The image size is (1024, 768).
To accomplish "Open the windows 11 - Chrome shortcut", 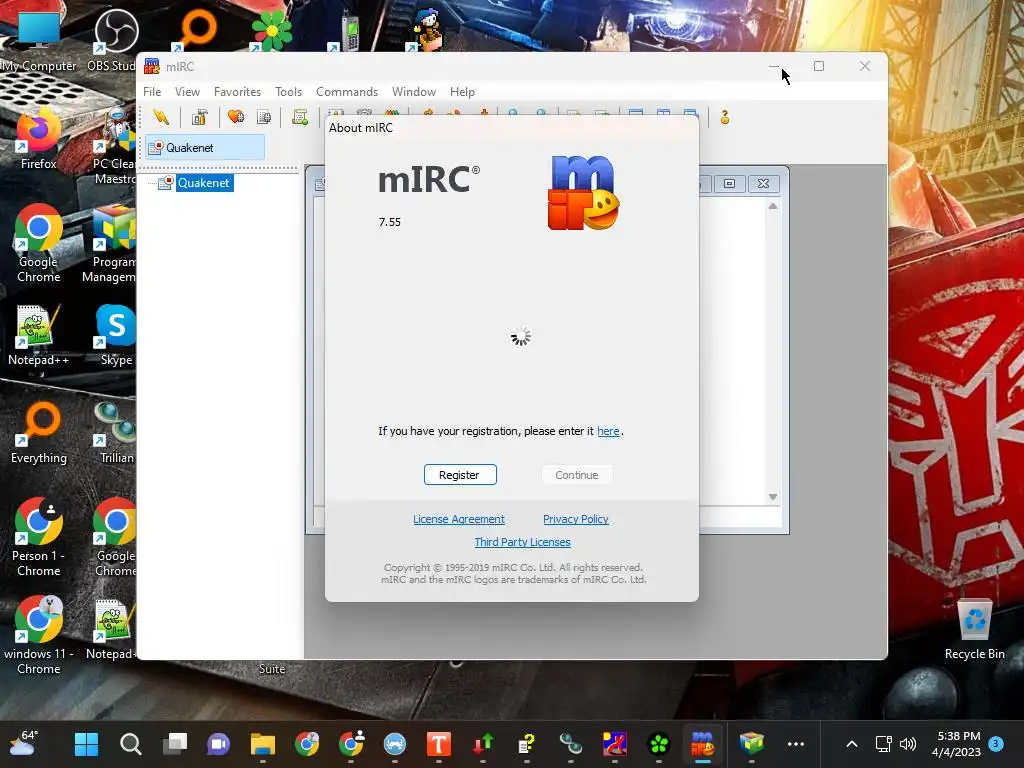I will (39, 635).
